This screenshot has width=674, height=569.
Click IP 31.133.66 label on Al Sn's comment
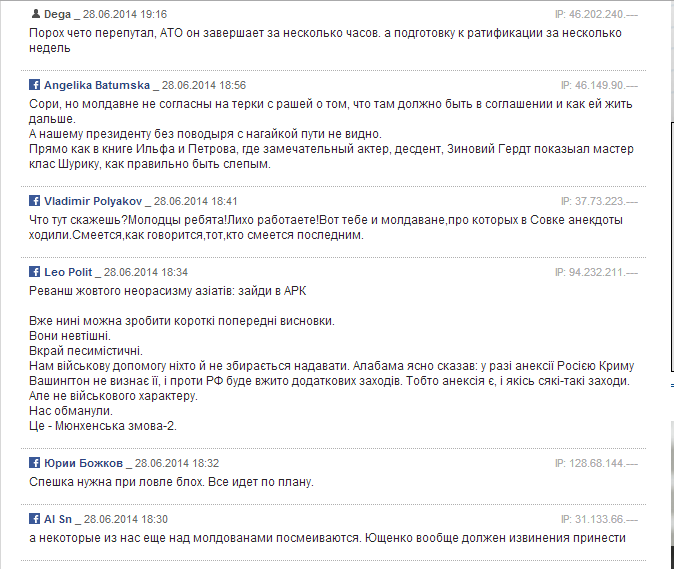tap(599, 519)
